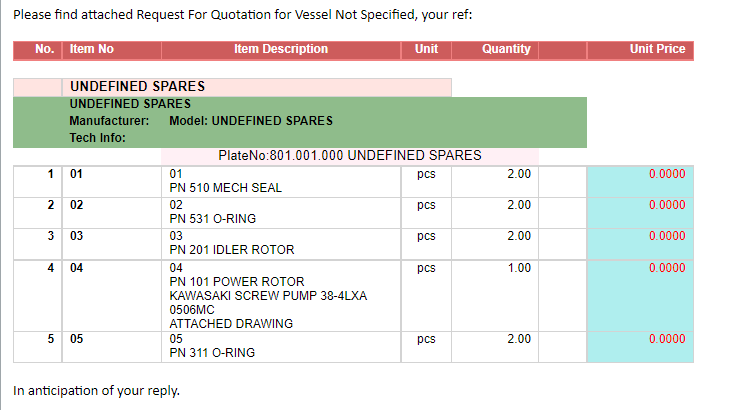The image size is (755, 410).
Task: Click the Unit column header
Action: click(426, 49)
